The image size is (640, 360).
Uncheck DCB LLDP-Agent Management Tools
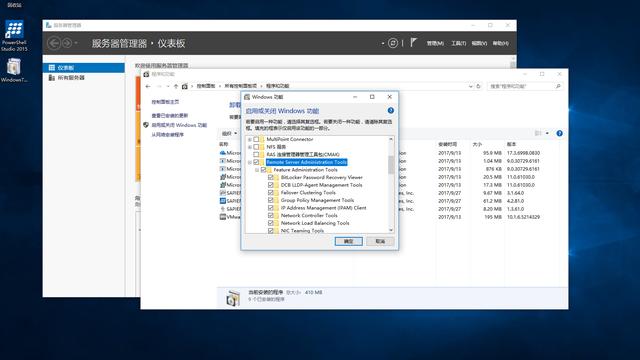coord(271,185)
